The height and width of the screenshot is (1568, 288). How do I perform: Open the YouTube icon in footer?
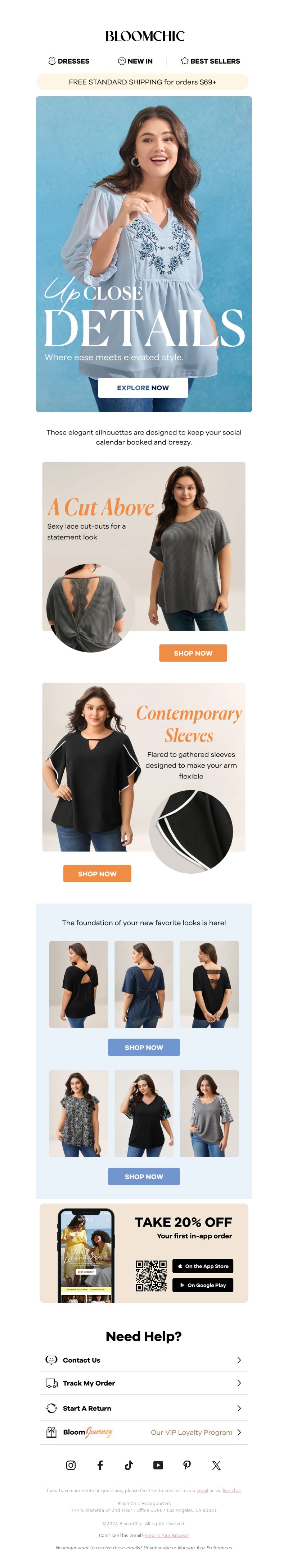158,1464
